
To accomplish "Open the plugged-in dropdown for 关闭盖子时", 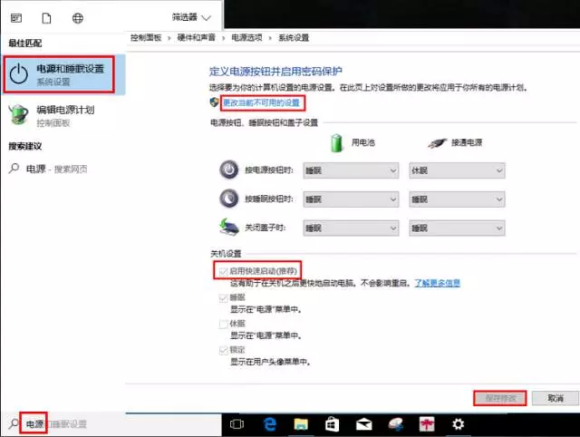I will (457, 228).
